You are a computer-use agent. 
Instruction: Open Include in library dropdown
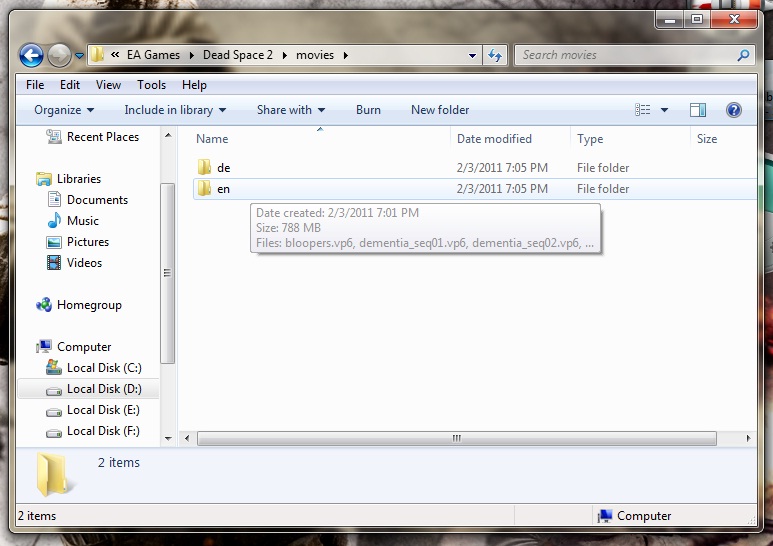pyautogui.click(x=175, y=110)
